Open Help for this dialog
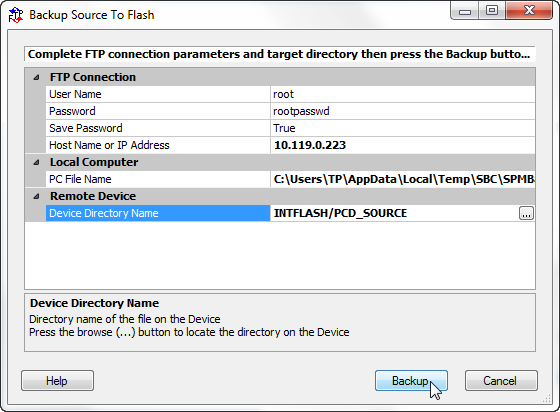The image size is (560, 412). 57,381
